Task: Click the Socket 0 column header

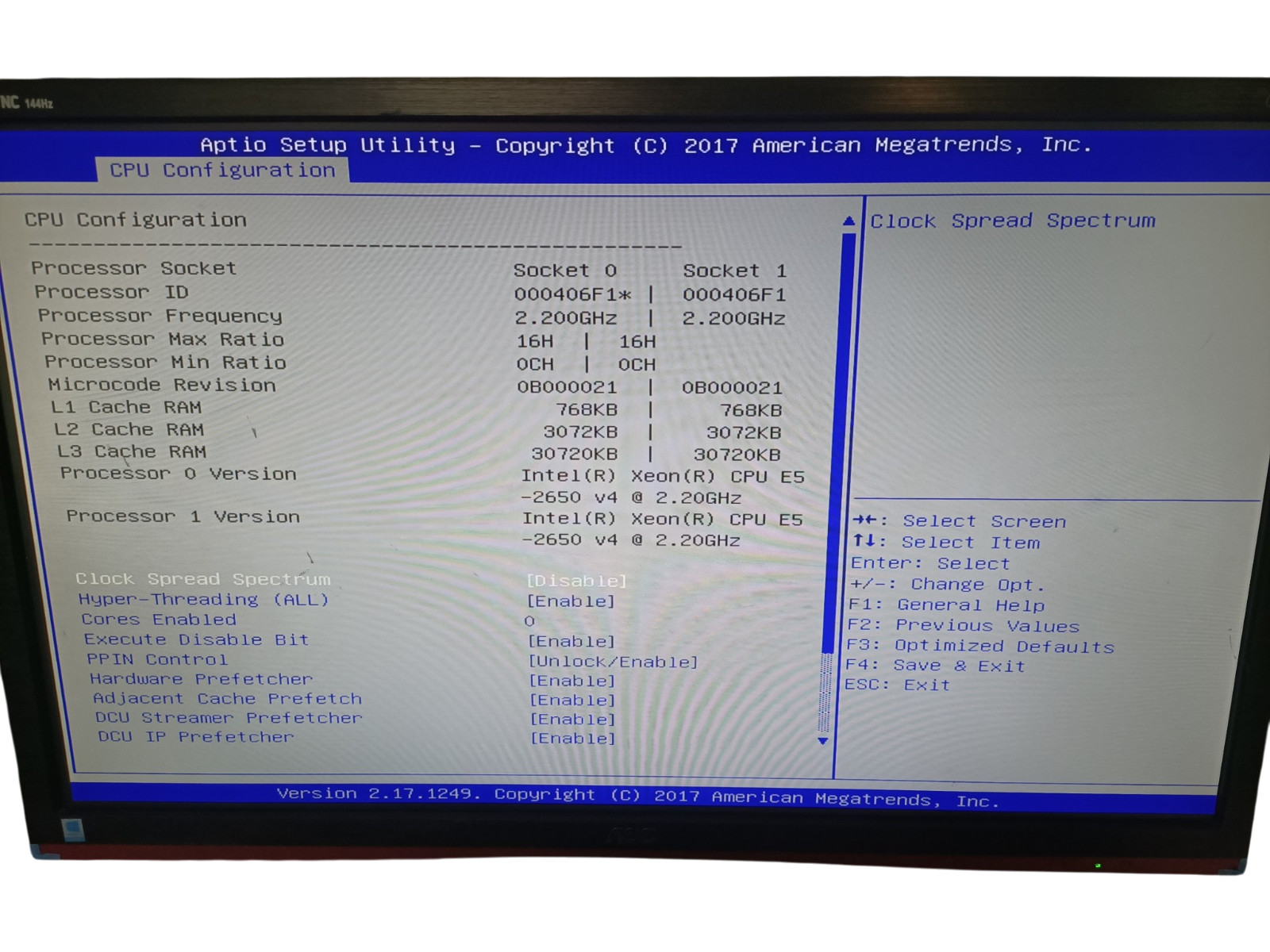Action: (565, 271)
